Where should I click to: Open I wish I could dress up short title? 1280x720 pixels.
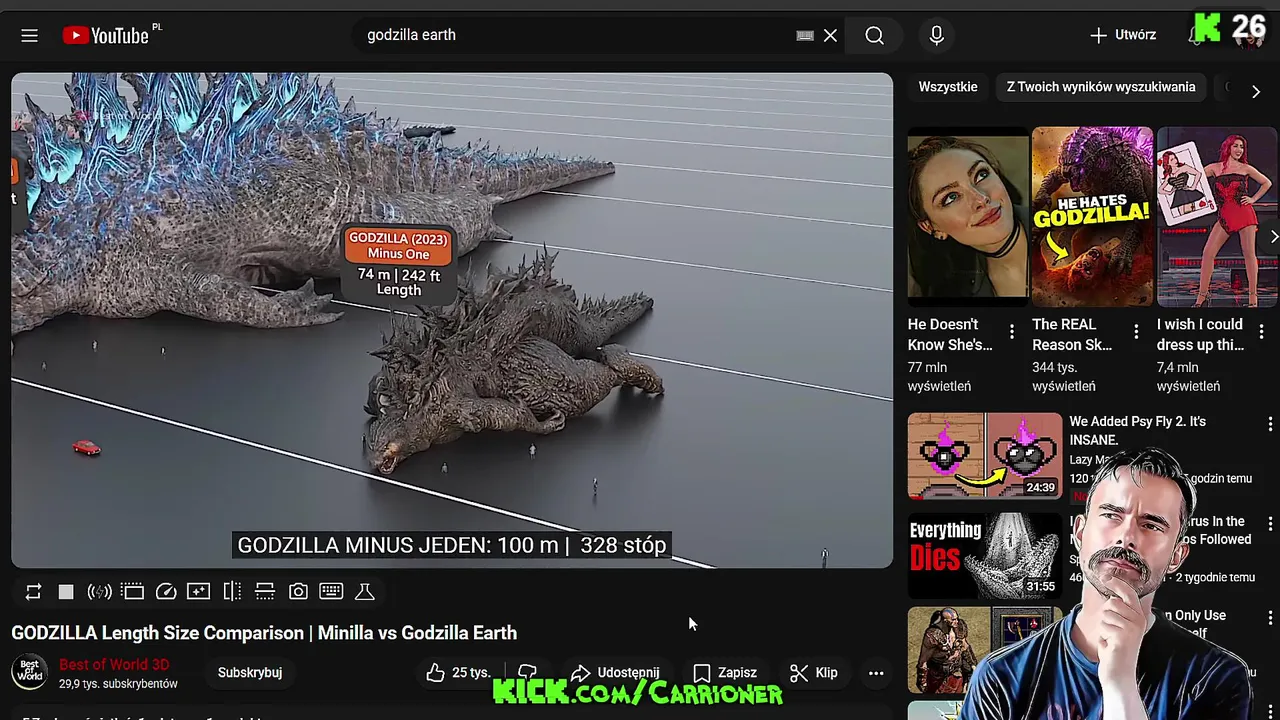coord(1200,335)
